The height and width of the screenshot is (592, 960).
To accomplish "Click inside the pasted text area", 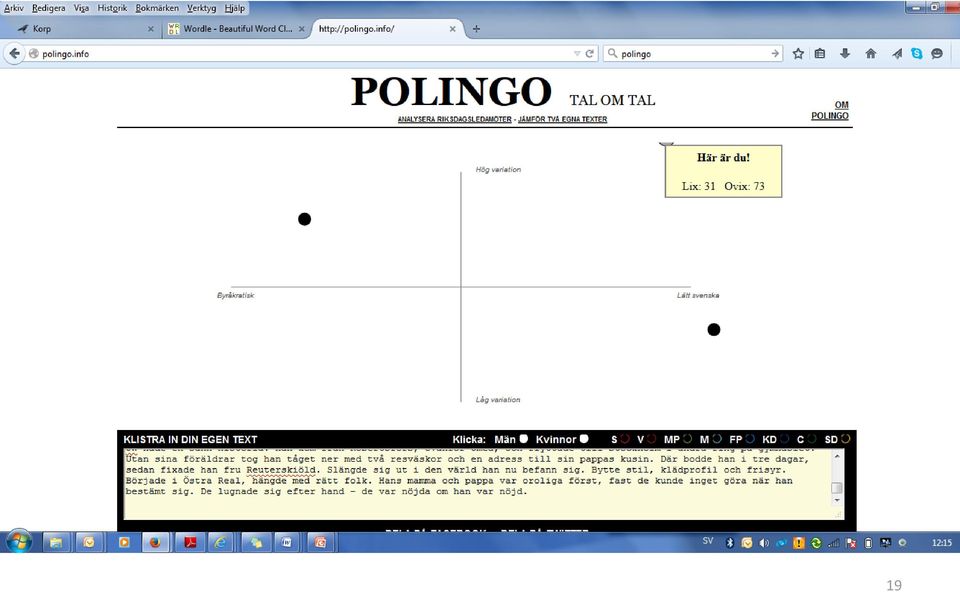I will [x=478, y=484].
